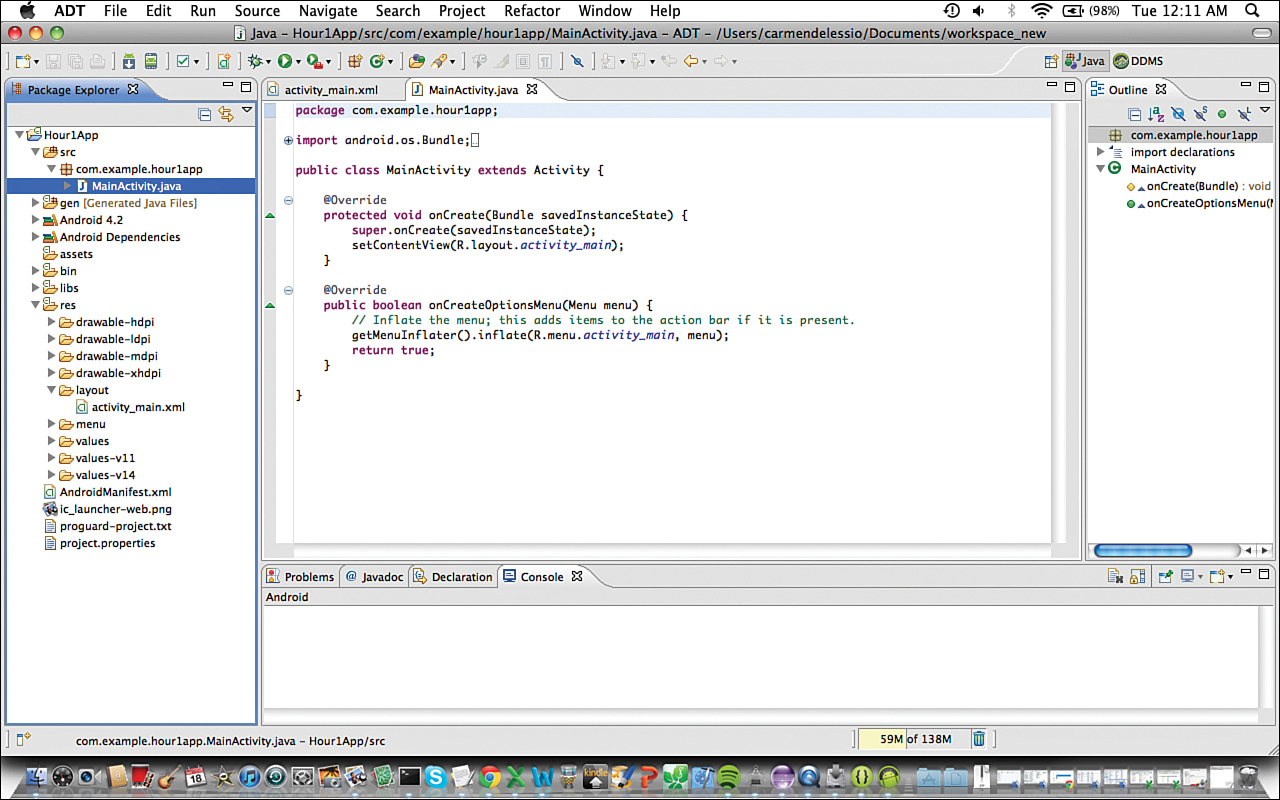Click the heap memory status indicator
Viewport: 1280px width, 800px height.
tap(912, 739)
